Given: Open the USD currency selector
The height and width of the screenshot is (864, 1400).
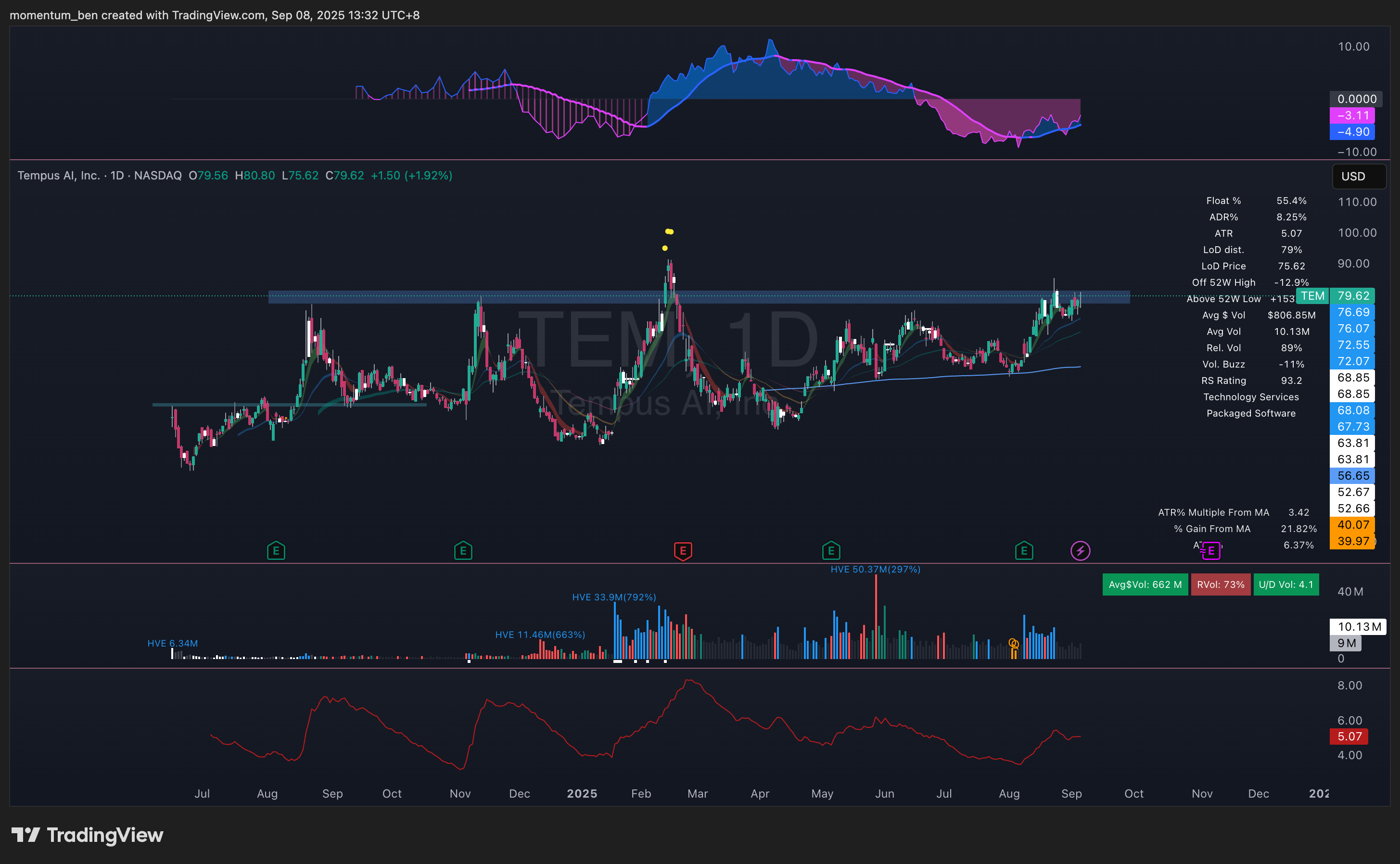Looking at the screenshot, I should [x=1358, y=176].
